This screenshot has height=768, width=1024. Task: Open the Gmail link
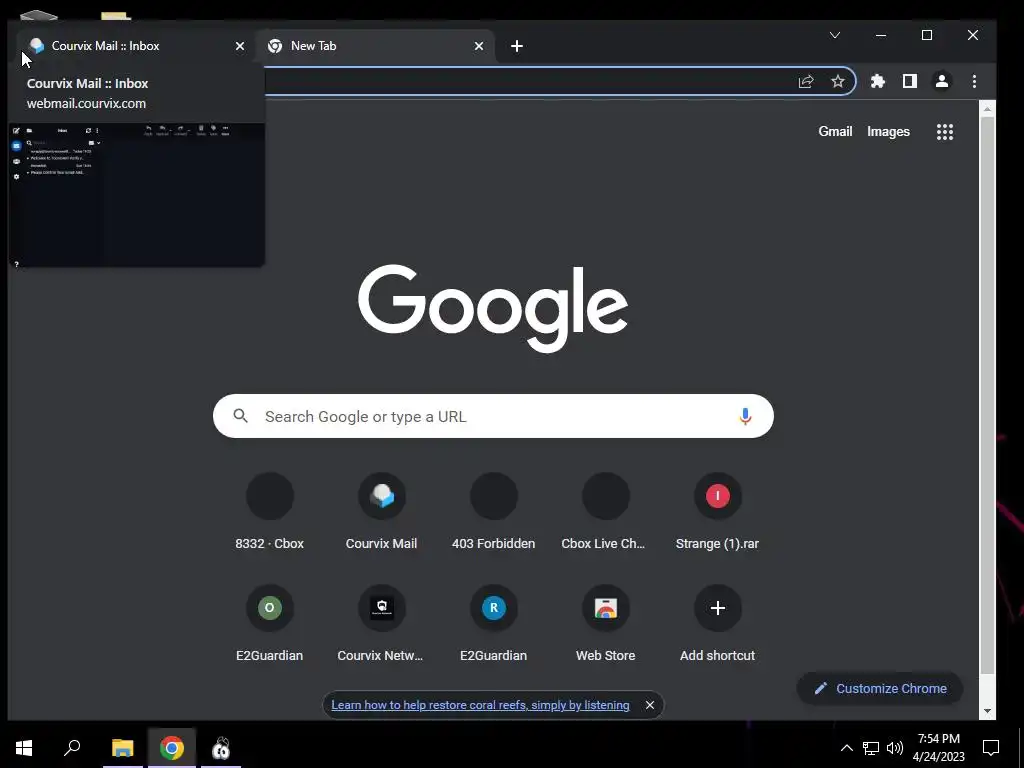click(835, 131)
